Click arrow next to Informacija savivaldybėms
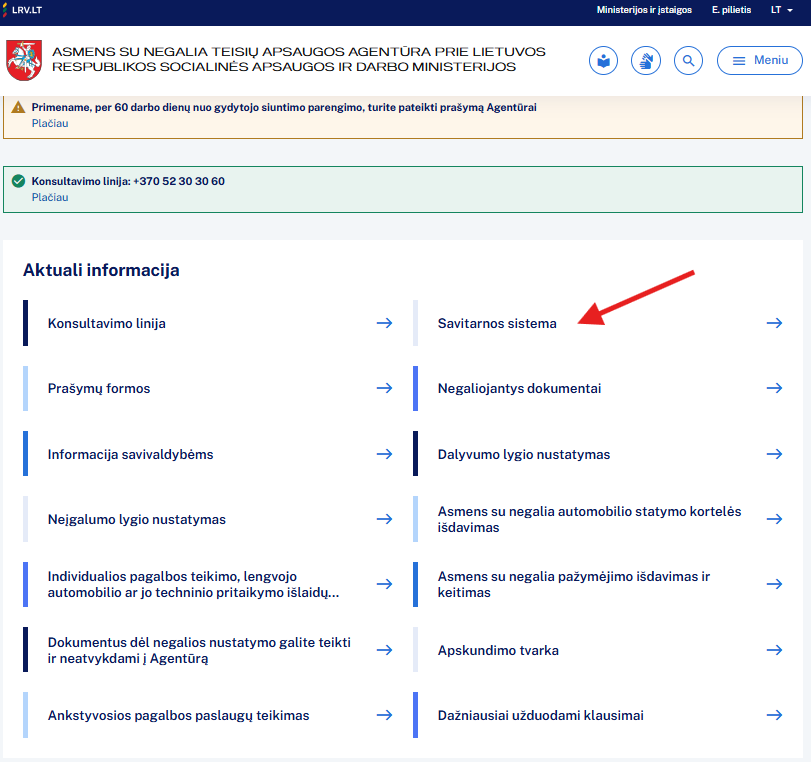811x762 pixels. (384, 454)
